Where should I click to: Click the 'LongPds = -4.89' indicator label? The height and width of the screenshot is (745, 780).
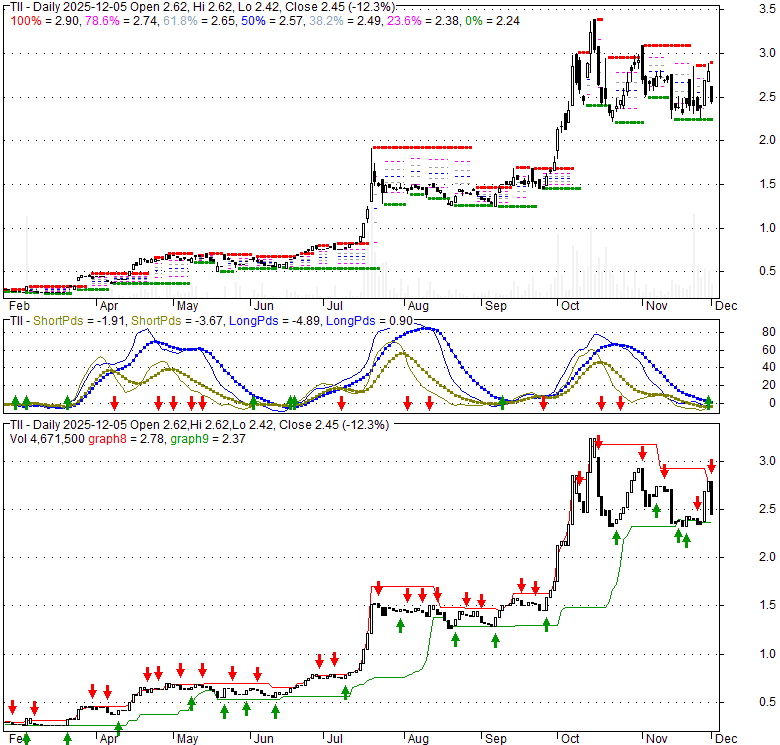tap(275, 321)
